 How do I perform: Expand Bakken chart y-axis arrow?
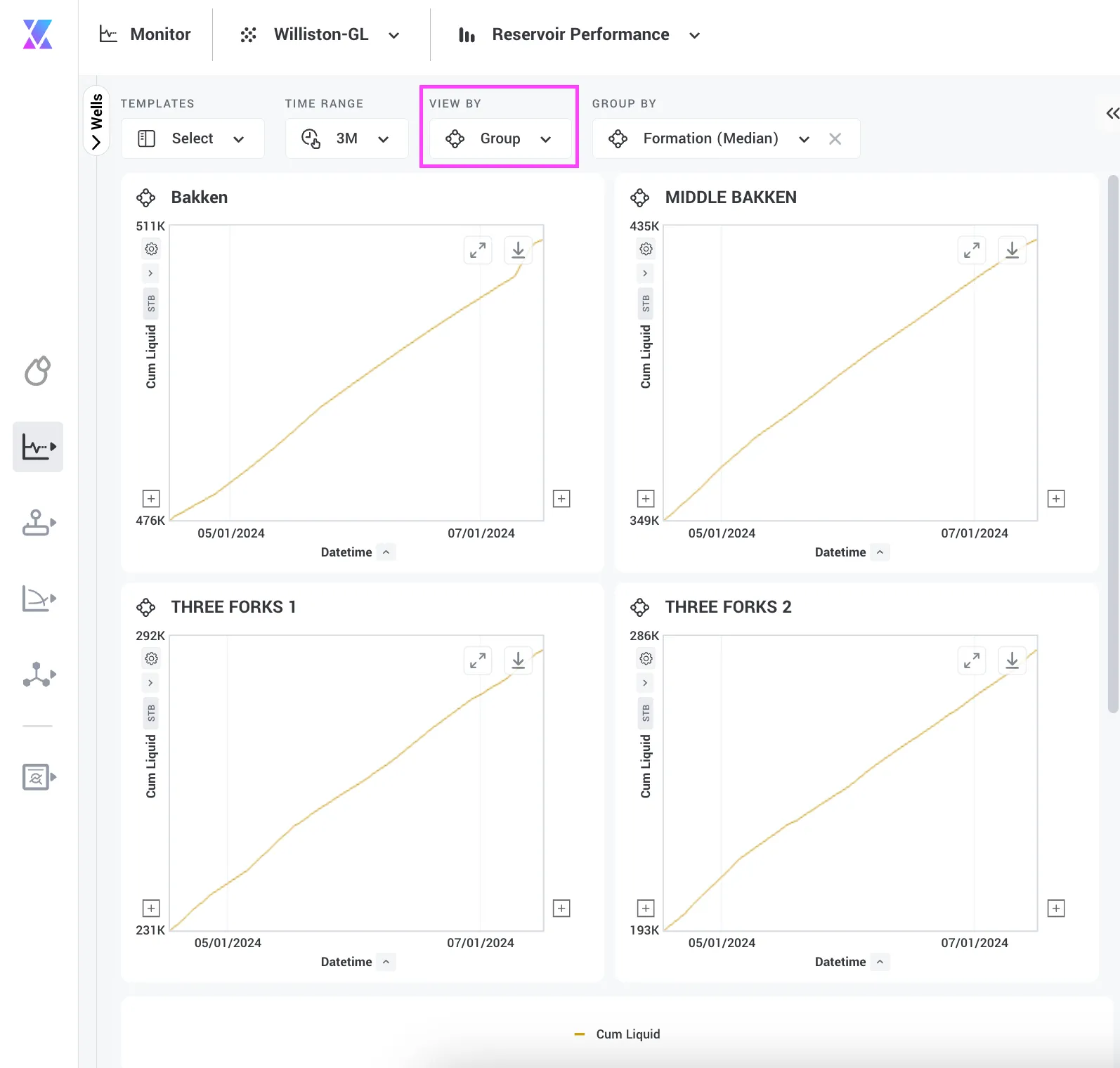(x=150, y=273)
